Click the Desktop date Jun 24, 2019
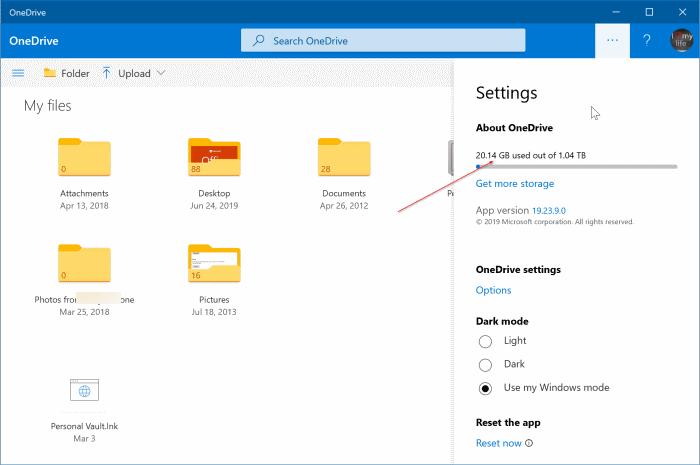This screenshot has height=465, width=700. [214, 206]
